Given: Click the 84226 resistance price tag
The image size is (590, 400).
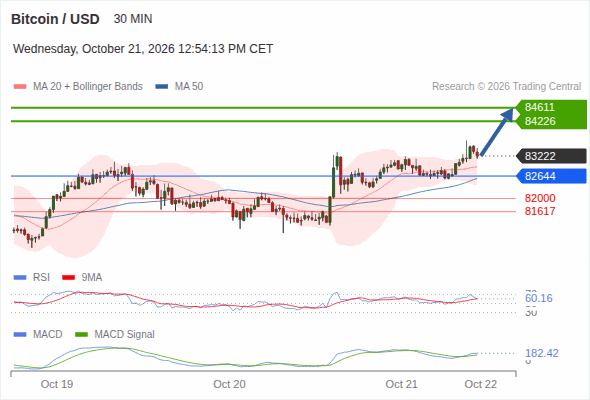Looking at the screenshot, I should click(x=550, y=122).
